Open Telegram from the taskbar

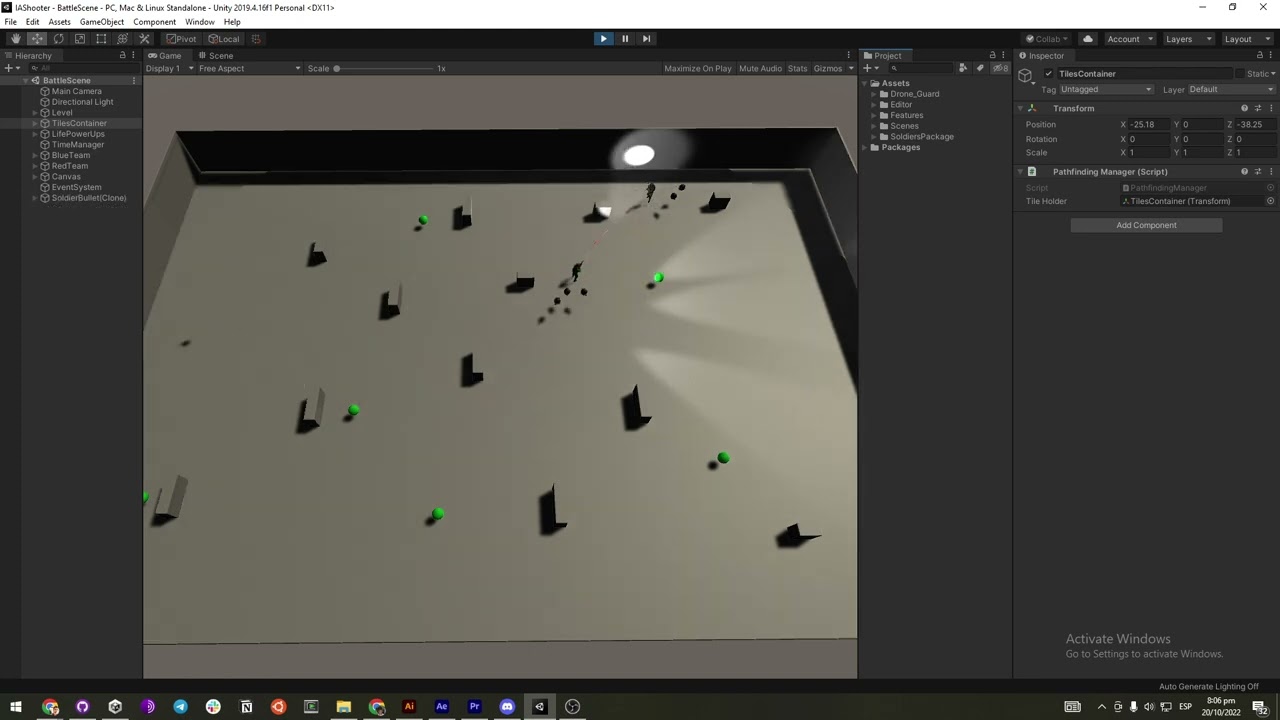point(180,707)
